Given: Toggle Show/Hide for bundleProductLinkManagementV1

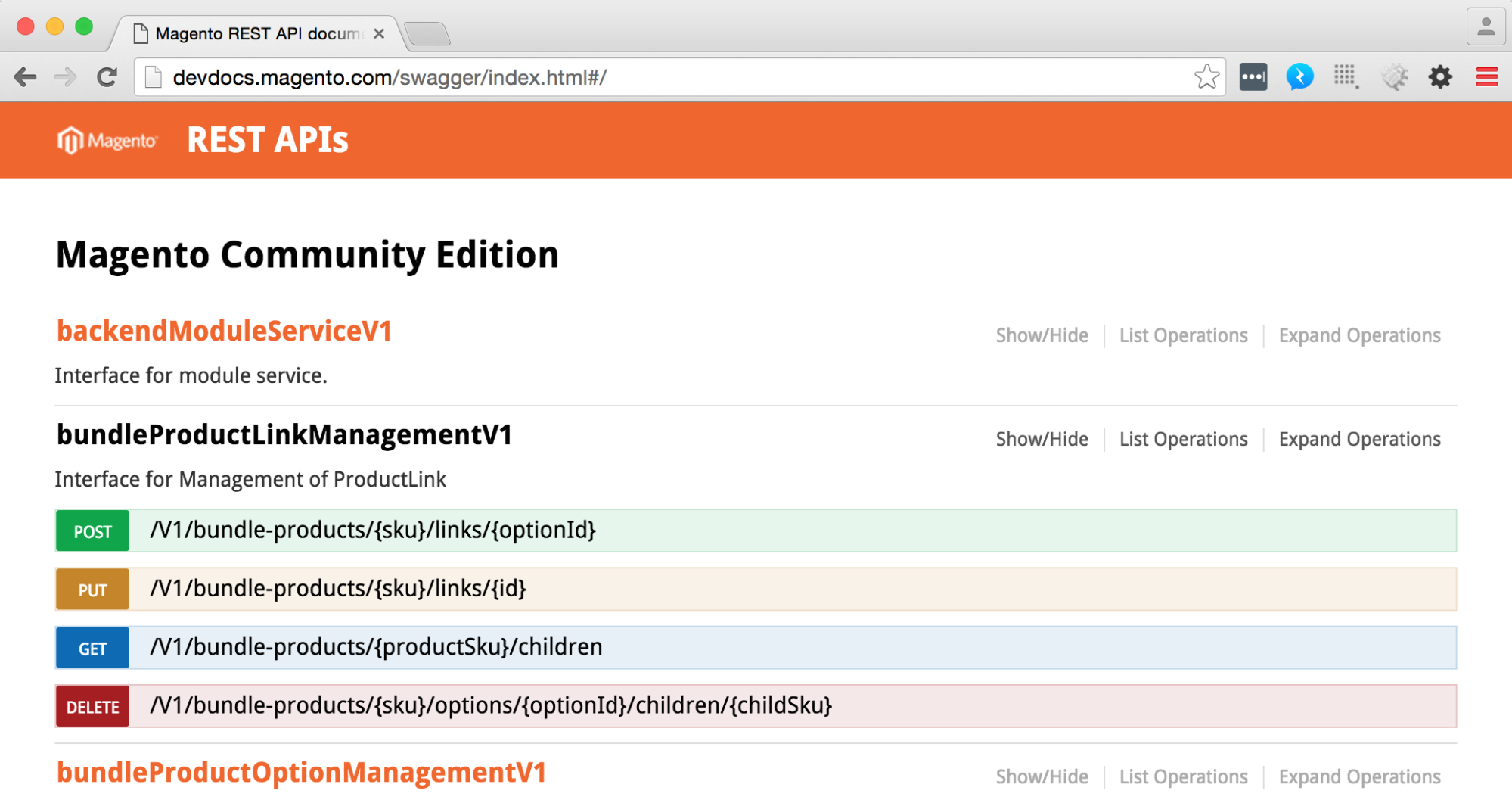Looking at the screenshot, I should (x=1042, y=439).
